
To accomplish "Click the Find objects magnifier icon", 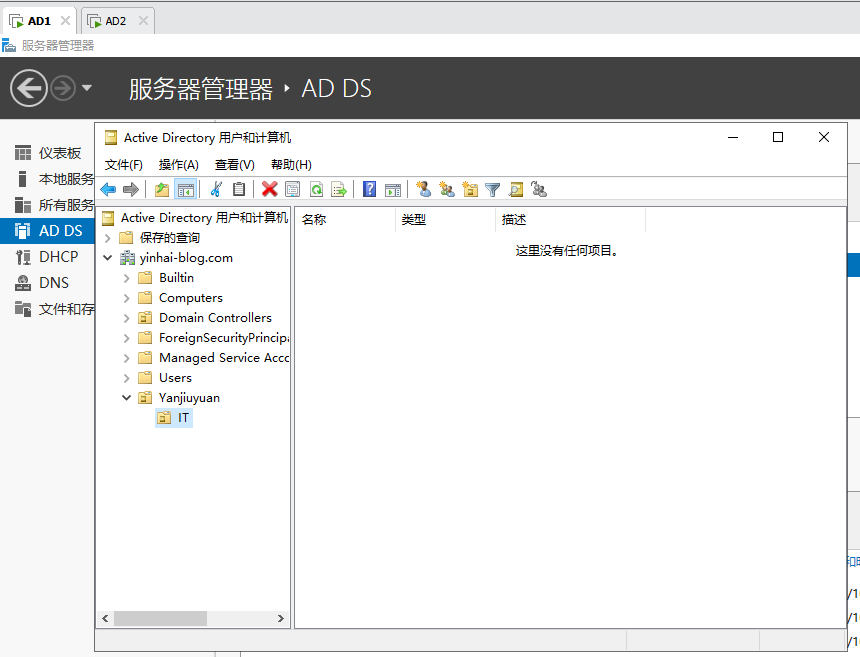I will click(516, 190).
